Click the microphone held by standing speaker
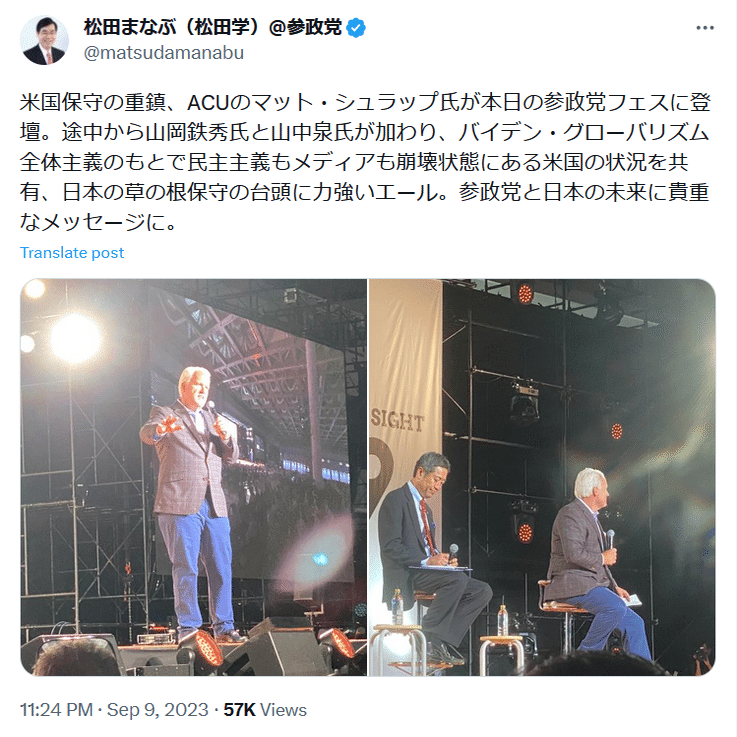 click(211, 407)
